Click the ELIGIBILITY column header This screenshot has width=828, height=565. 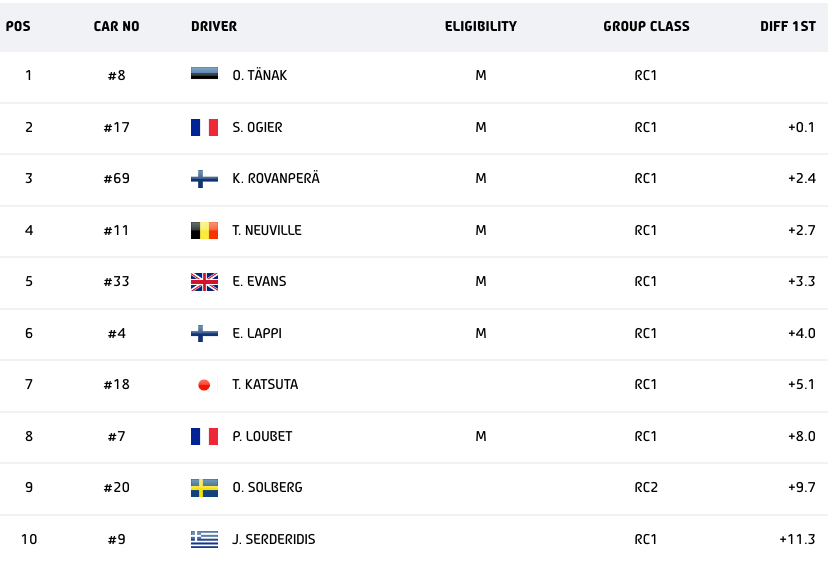click(481, 27)
